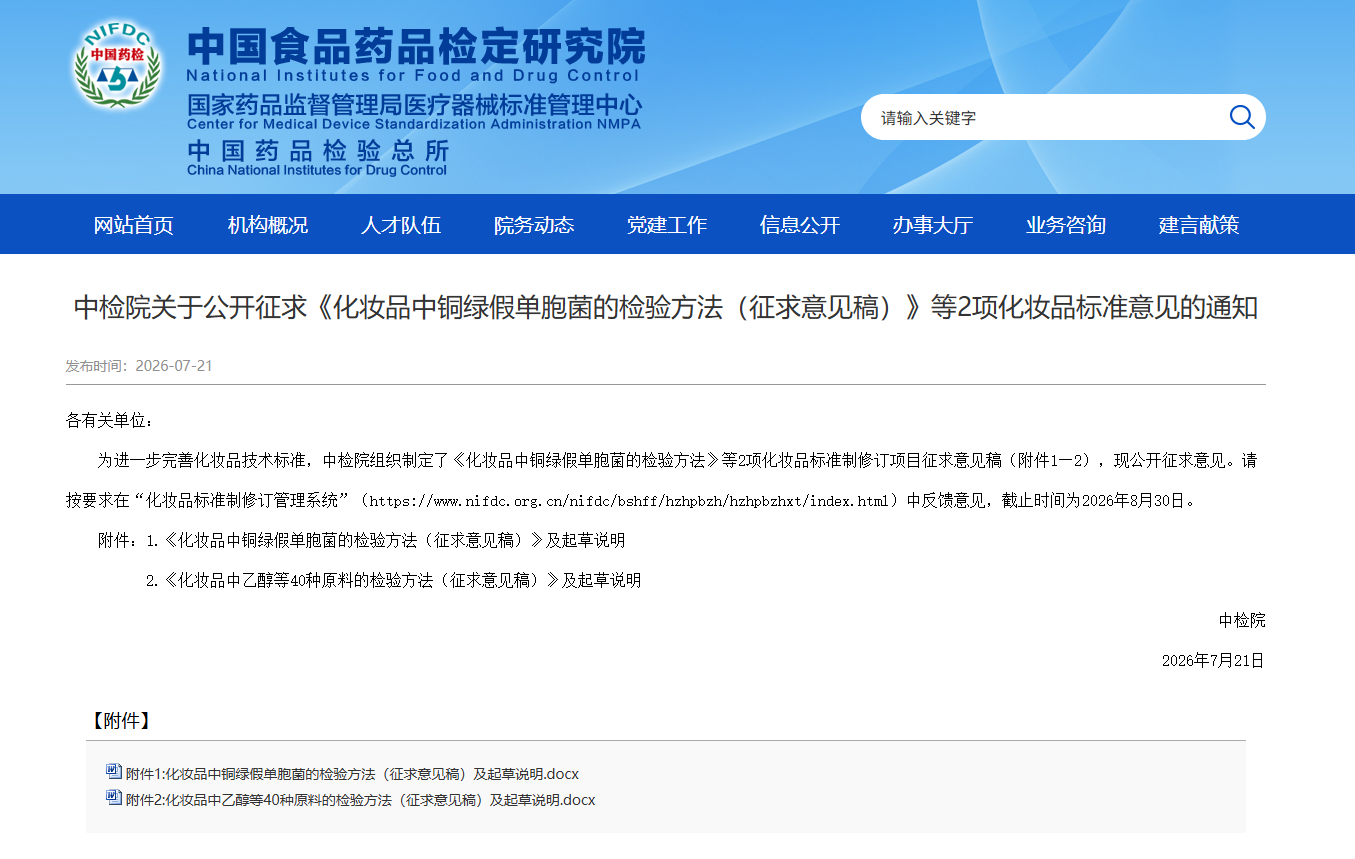
Task: Click the docx icon beside 附件2
Action: (x=114, y=798)
